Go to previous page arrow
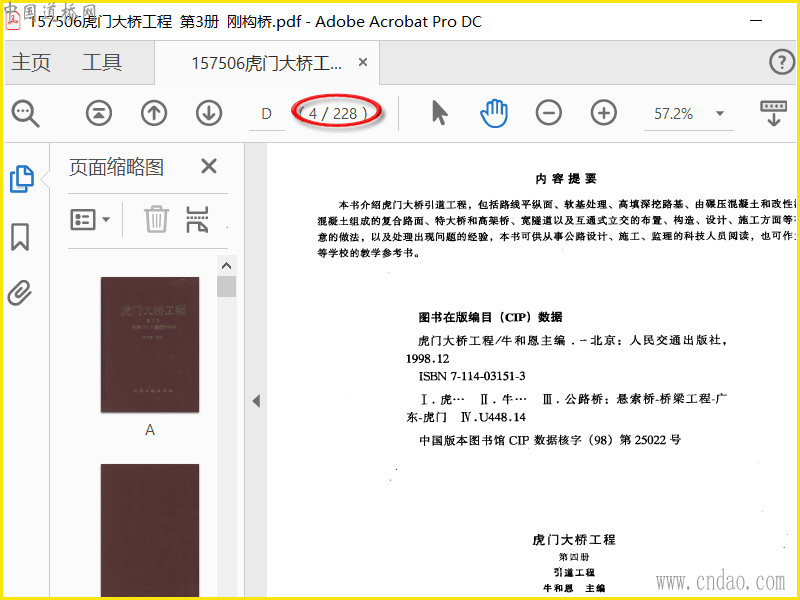 tap(154, 113)
